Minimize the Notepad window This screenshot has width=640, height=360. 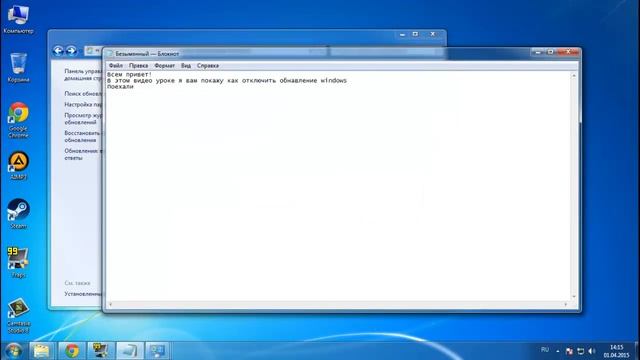point(538,52)
